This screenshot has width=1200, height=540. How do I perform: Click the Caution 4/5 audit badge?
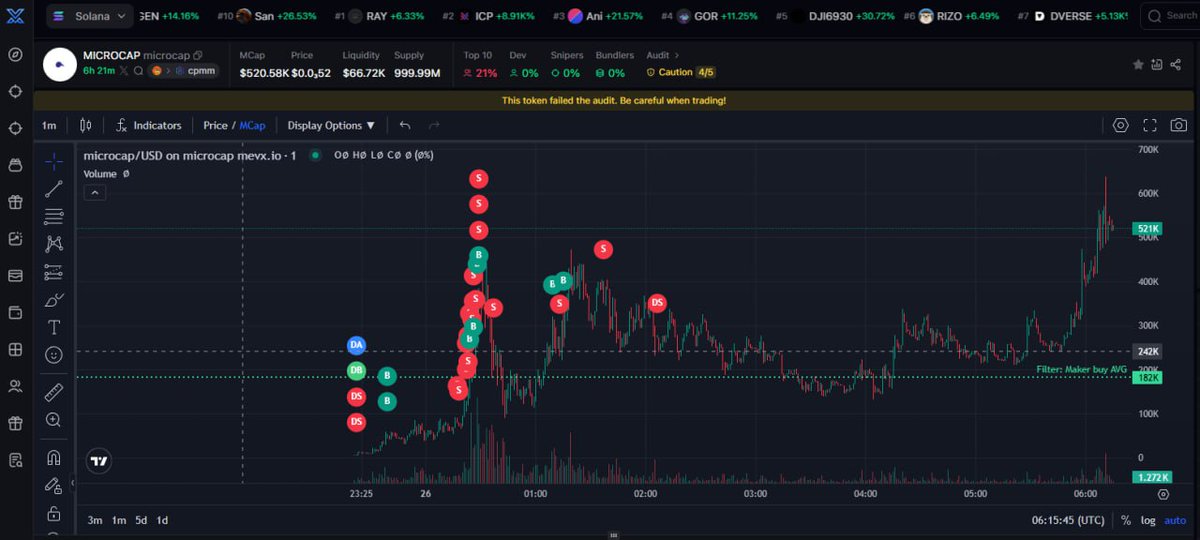pos(680,72)
